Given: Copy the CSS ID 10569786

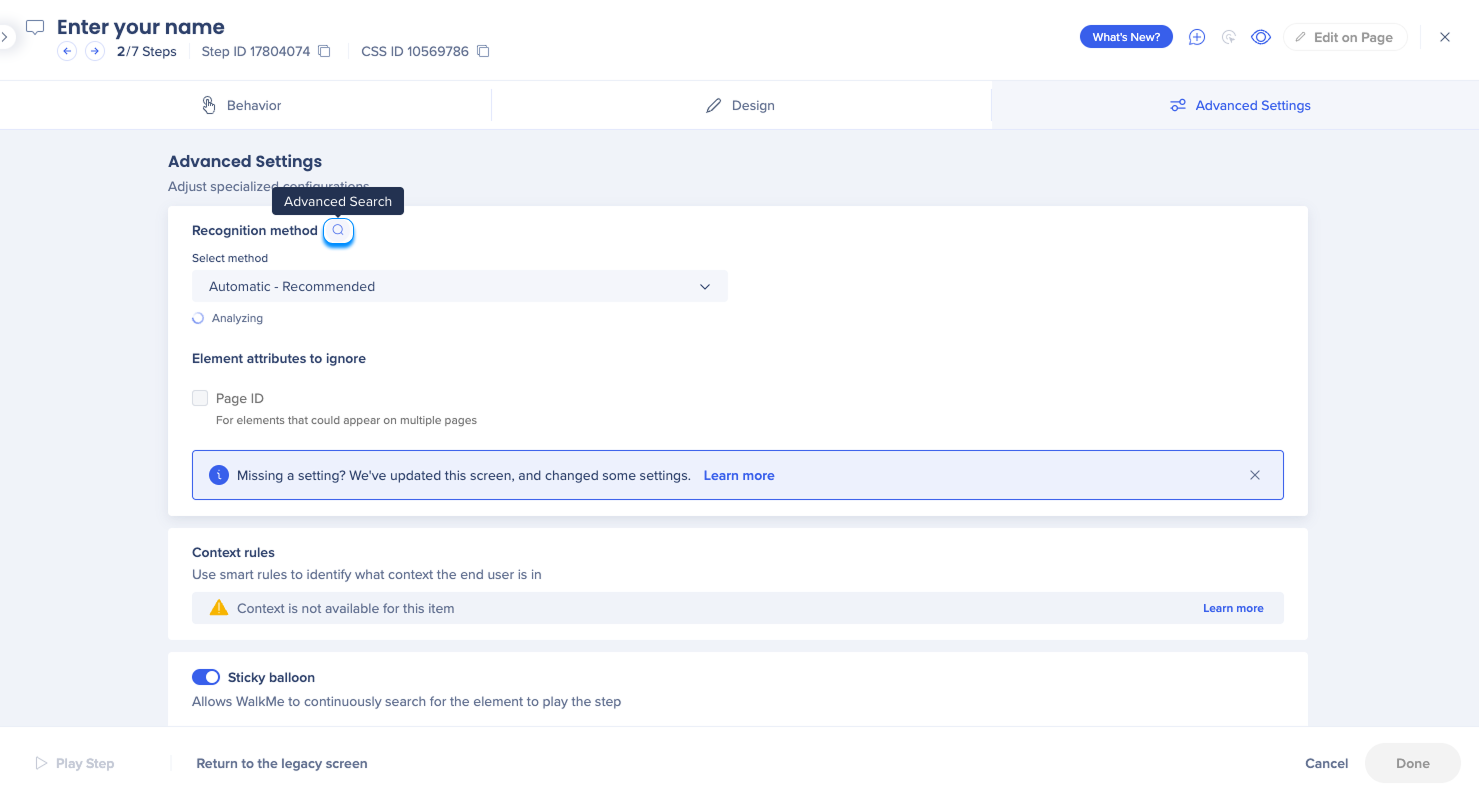Looking at the screenshot, I should click(x=483, y=51).
